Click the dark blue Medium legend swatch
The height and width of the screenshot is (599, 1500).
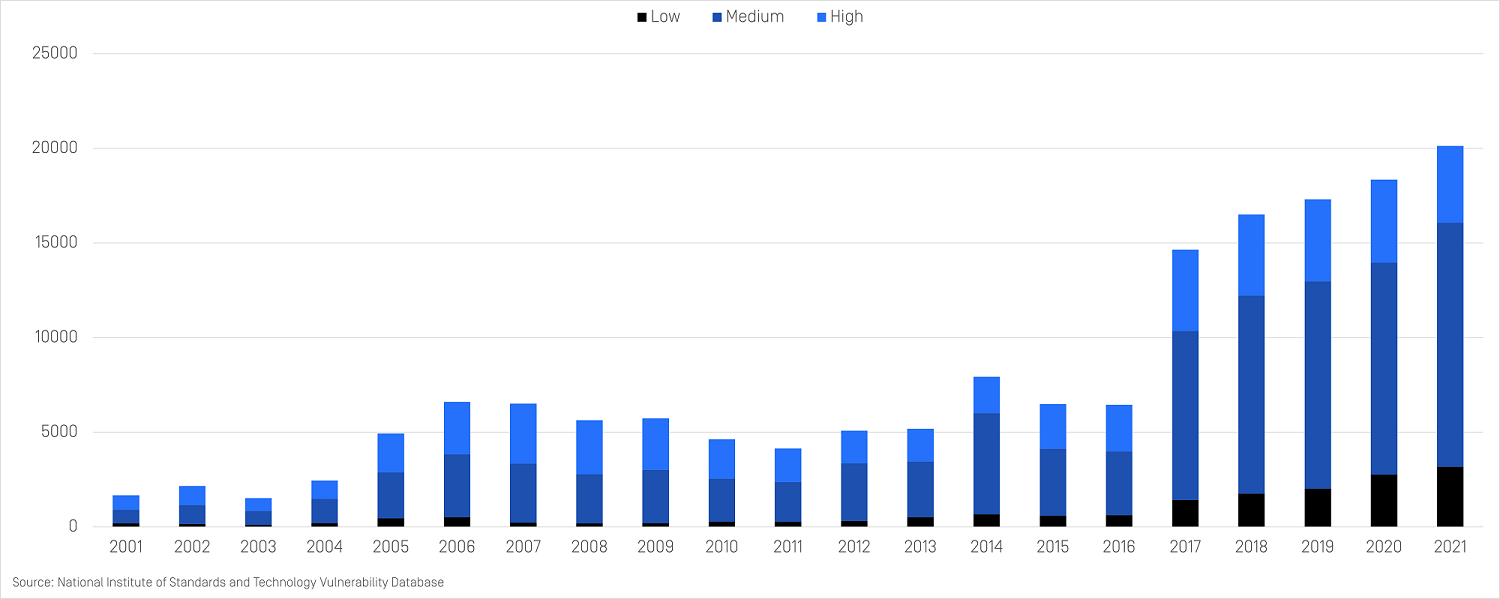click(x=716, y=17)
